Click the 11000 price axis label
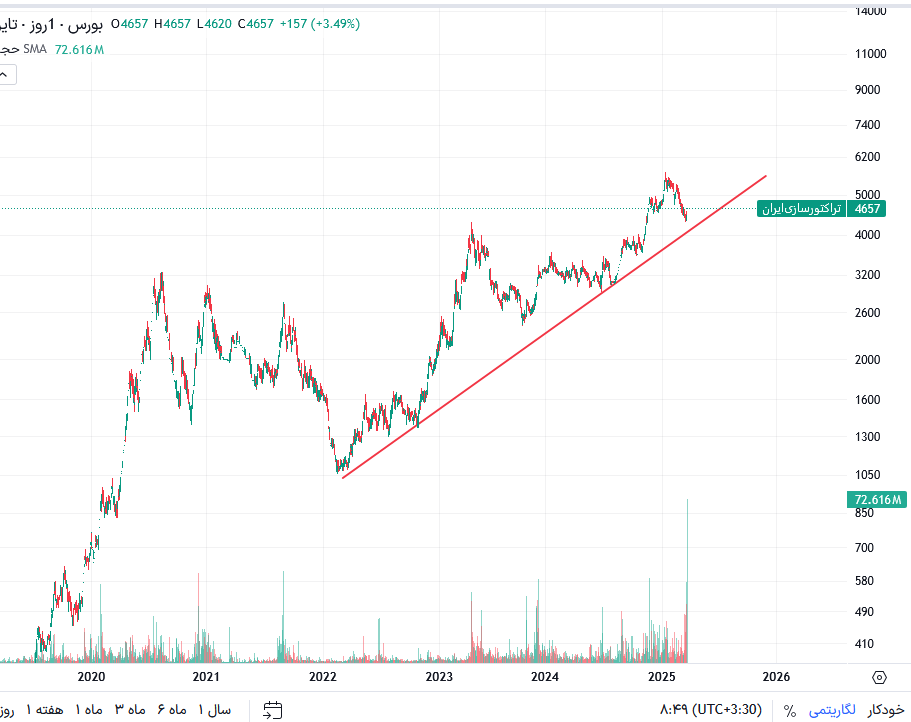911x722 pixels. (x=871, y=54)
